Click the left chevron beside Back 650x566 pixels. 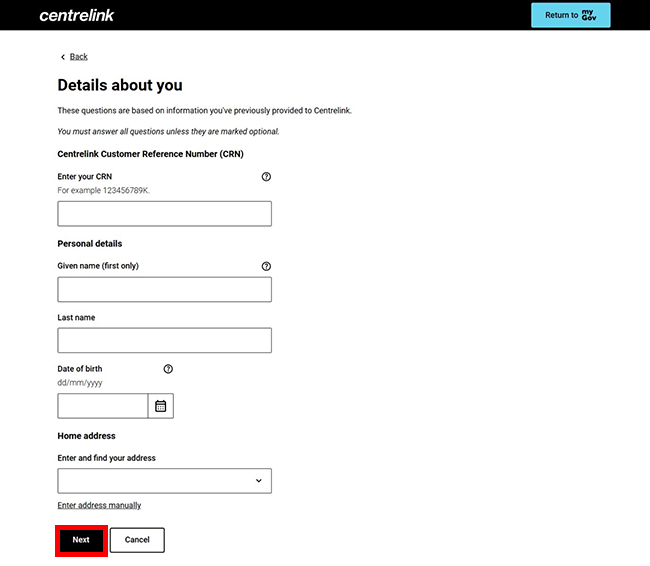point(63,57)
